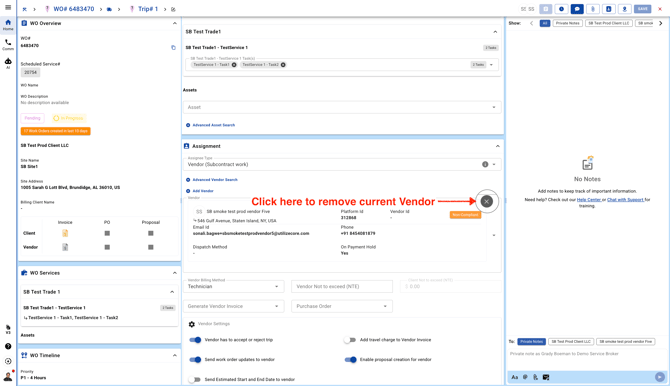Open the Generate Vendor Invoice dropdown

[x=234, y=306]
